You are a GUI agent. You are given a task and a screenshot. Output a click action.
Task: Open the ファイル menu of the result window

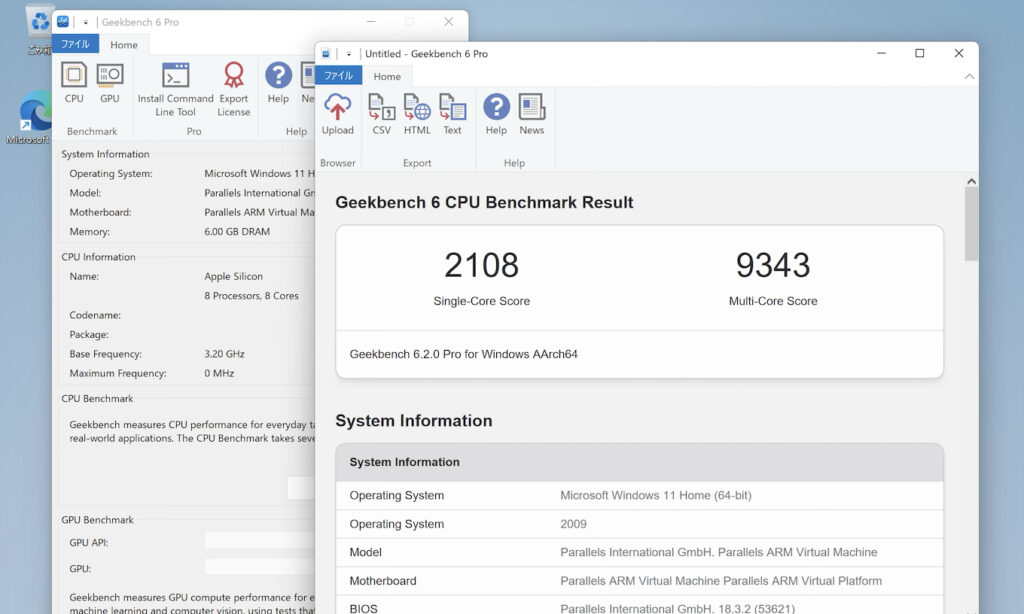[x=338, y=75]
